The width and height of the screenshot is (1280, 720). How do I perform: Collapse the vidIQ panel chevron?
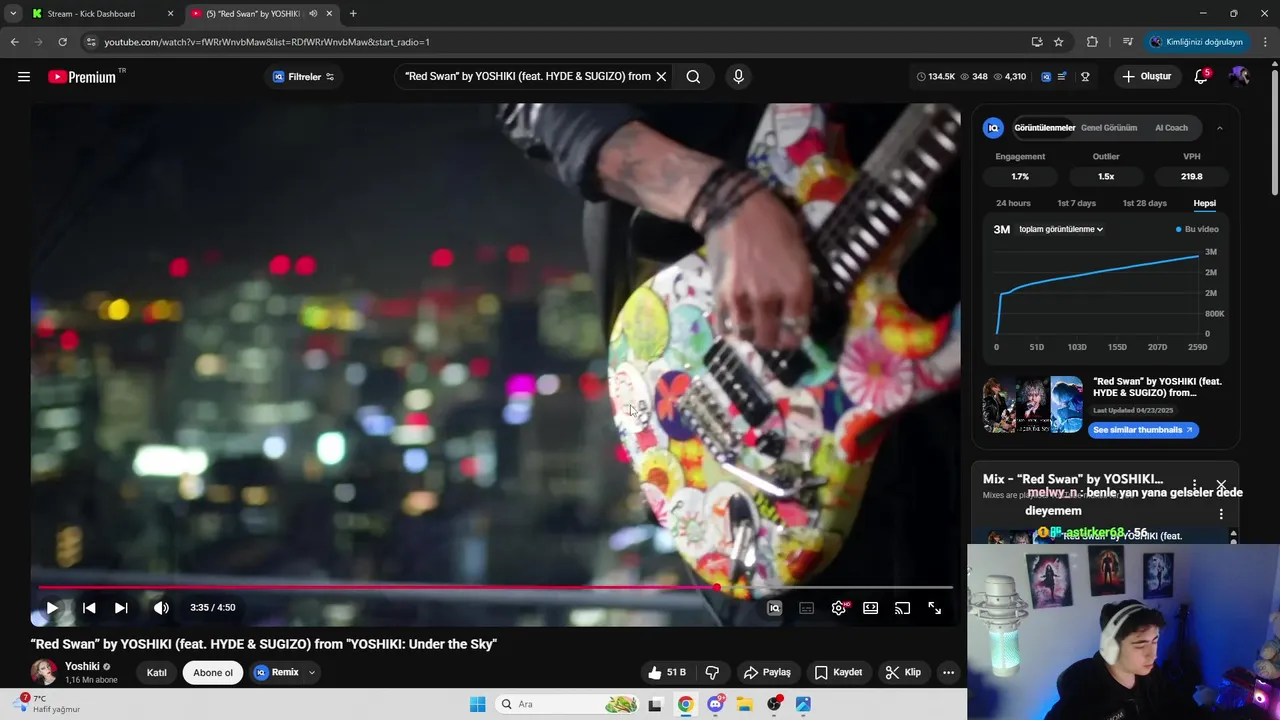pos(1219,128)
